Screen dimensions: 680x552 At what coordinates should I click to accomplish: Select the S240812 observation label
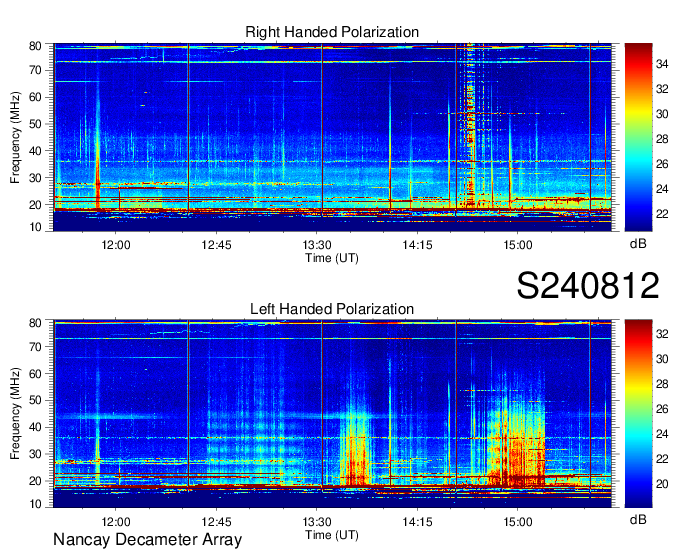pyautogui.click(x=588, y=285)
